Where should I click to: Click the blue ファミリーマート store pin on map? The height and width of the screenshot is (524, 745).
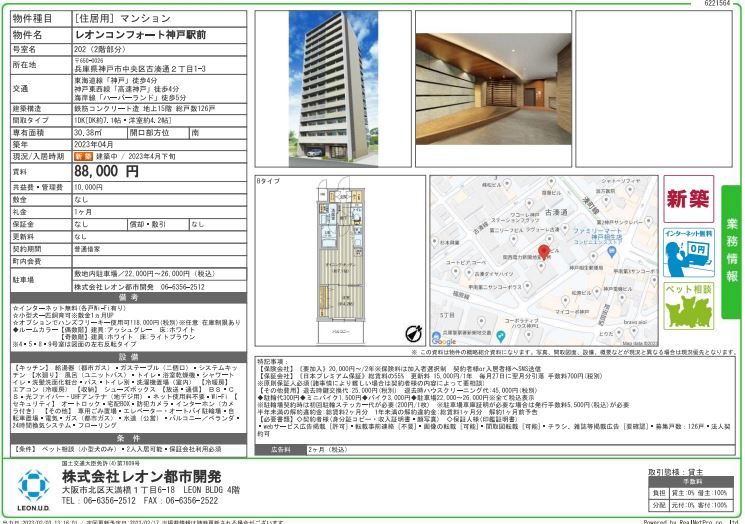pos(612,253)
